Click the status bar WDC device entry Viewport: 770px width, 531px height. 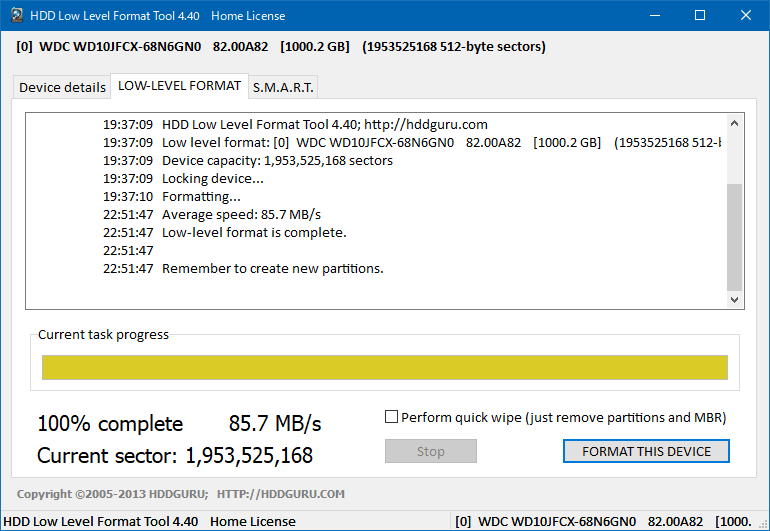point(603,521)
